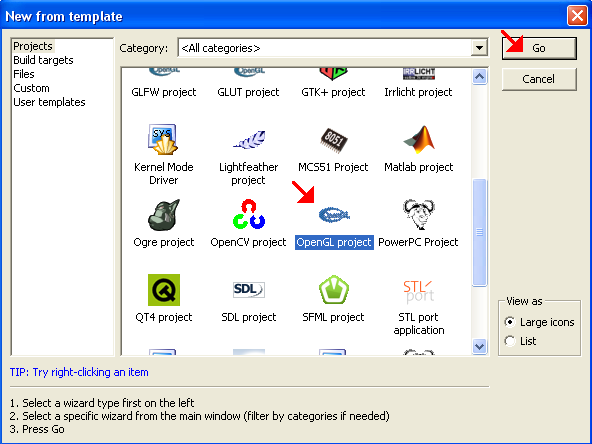Select the OpenCV project icon
This screenshot has width=592, height=444.
249,214
